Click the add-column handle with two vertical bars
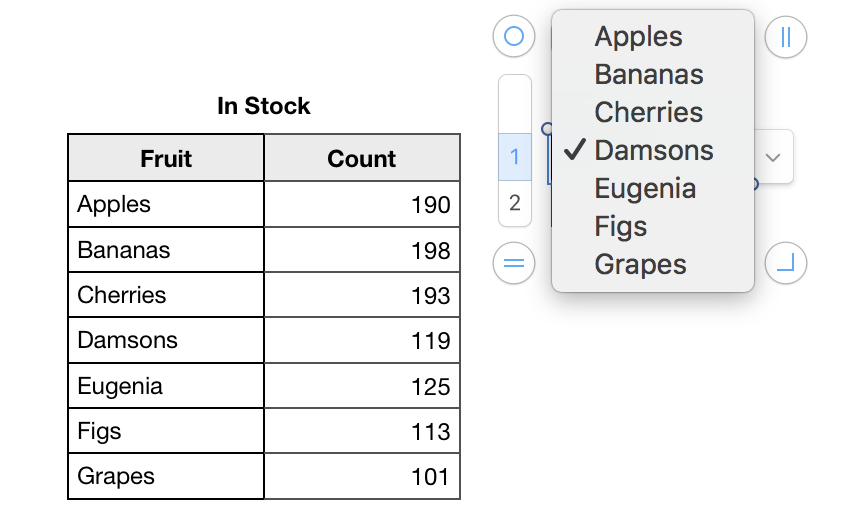Image resolution: width=850 pixels, height=528 pixels. [x=785, y=37]
